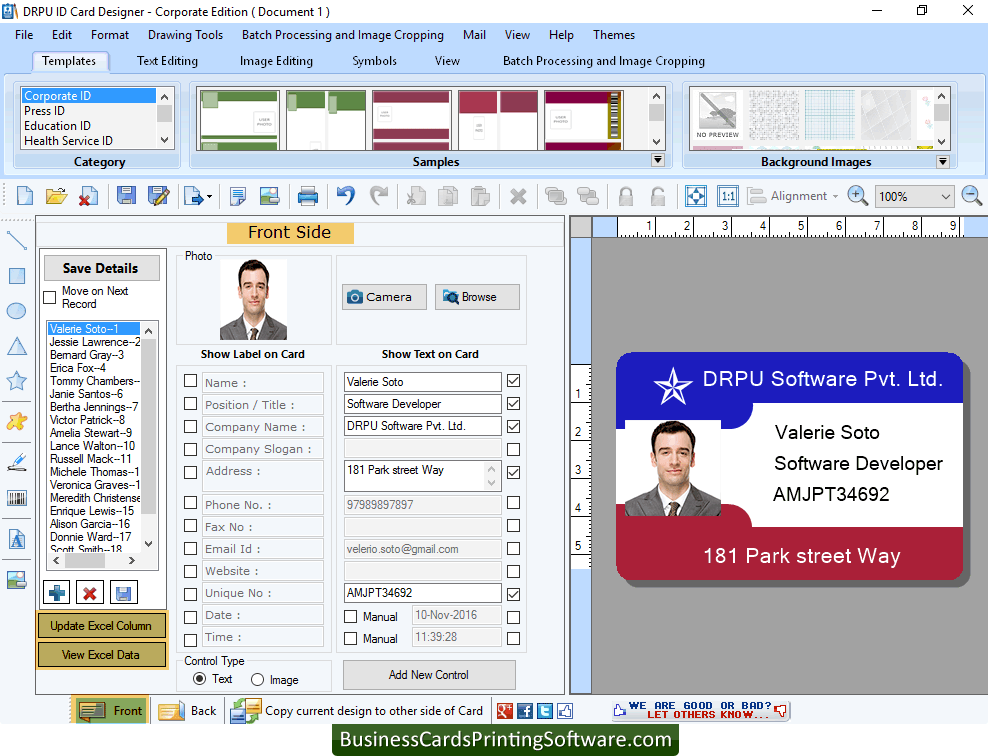Select Education ID category
This screenshot has width=988, height=756.
click(x=57, y=126)
